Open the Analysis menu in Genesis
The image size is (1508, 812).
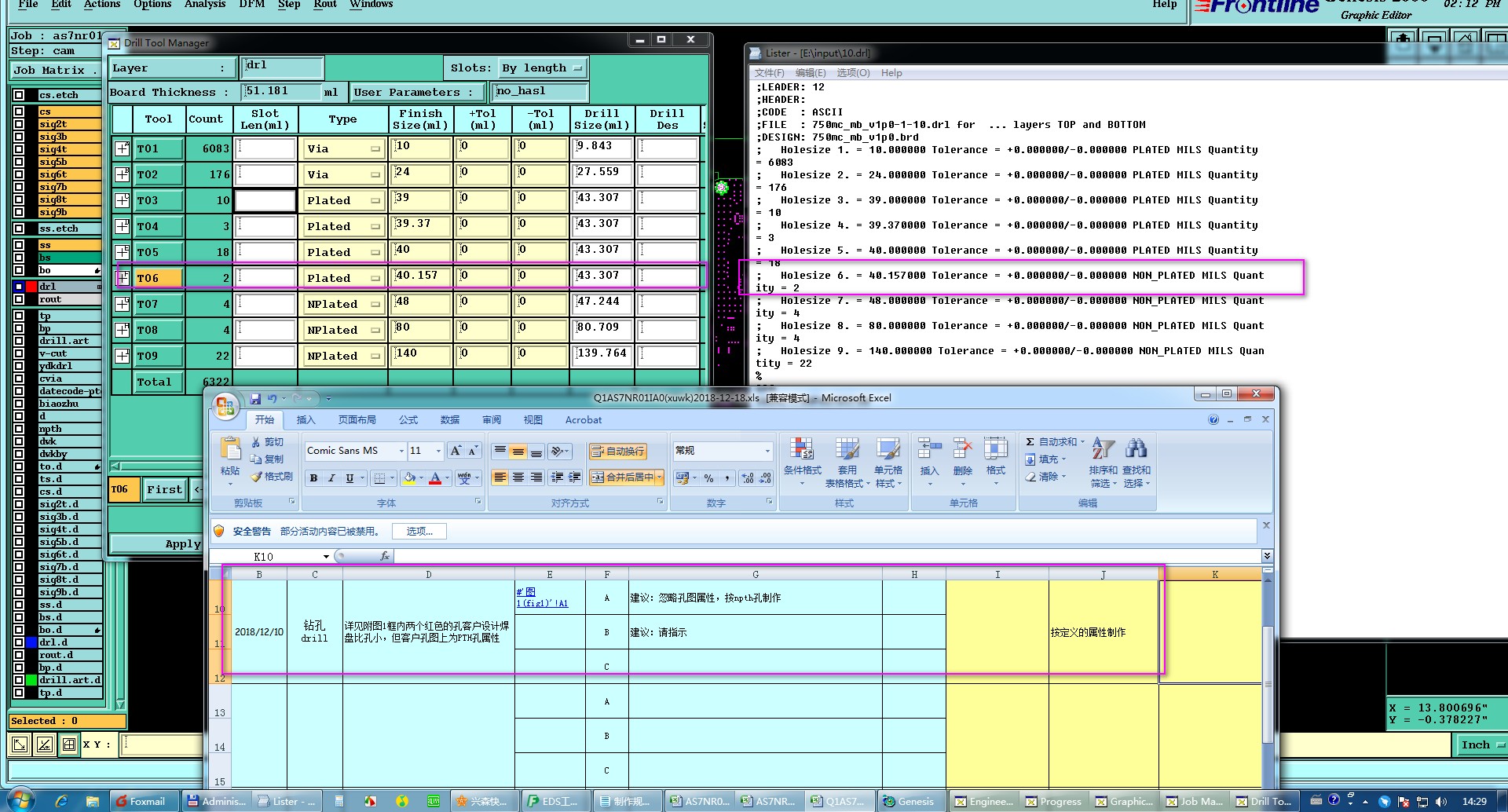pyautogui.click(x=205, y=4)
